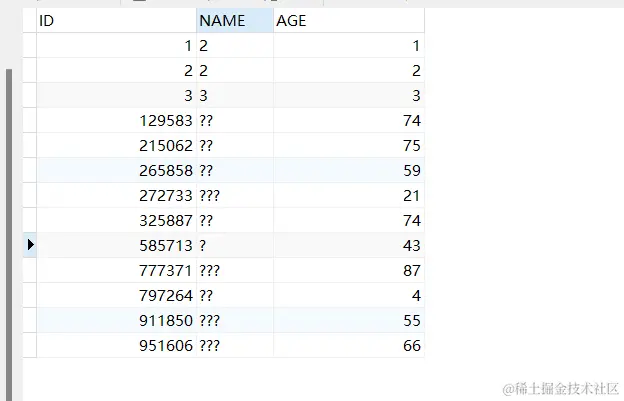This screenshot has height=401, width=624.
Task: Click NAME cell '3' in third row
Action: (x=235, y=95)
